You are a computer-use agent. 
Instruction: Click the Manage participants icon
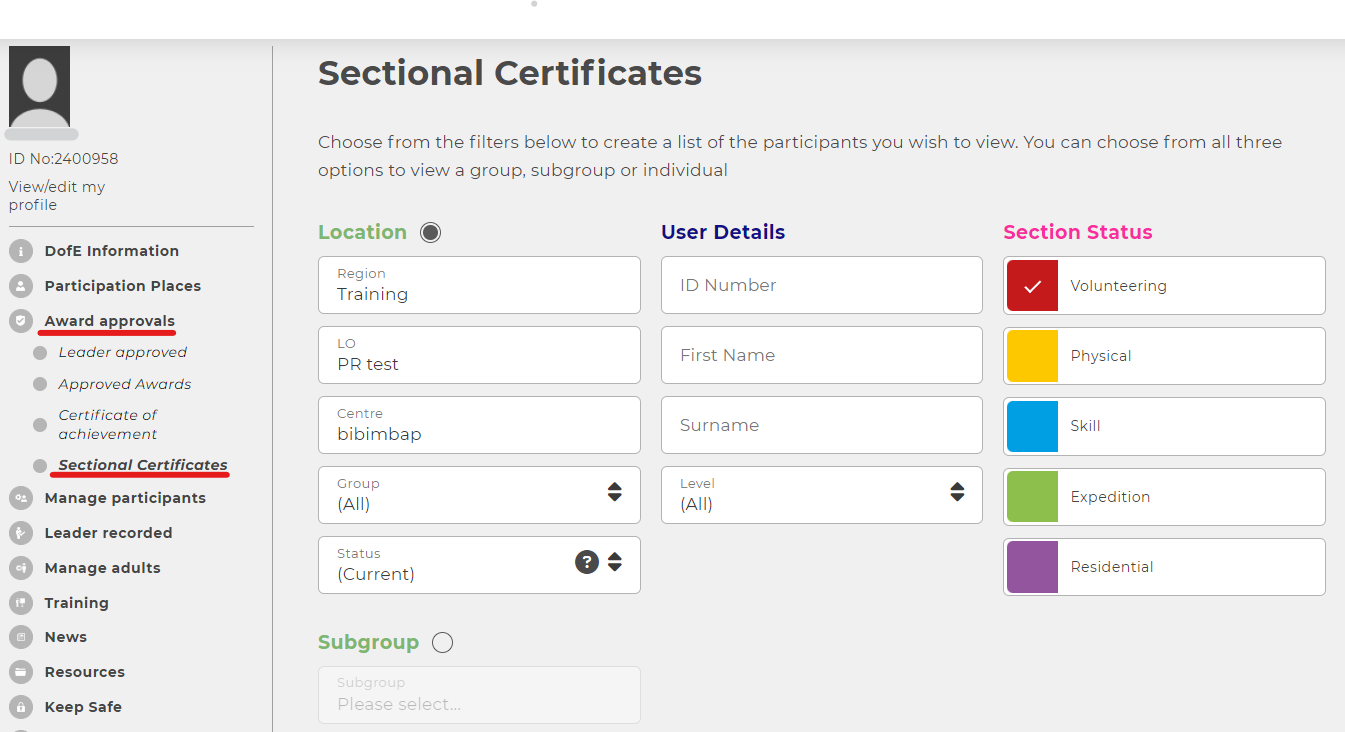point(21,497)
